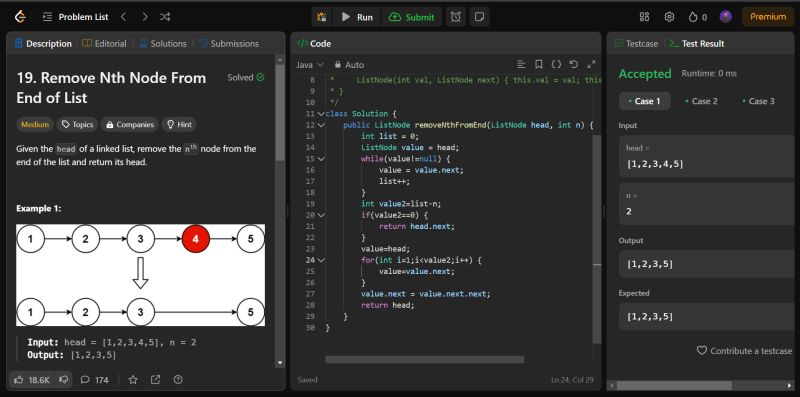Dislike the problem with thumbs down
Viewport: 800px width, 397px height.
64,380
